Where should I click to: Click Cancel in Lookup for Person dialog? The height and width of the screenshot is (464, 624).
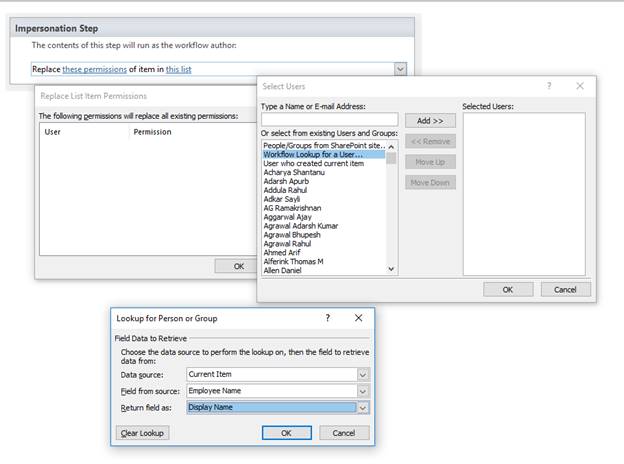(x=344, y=433)
